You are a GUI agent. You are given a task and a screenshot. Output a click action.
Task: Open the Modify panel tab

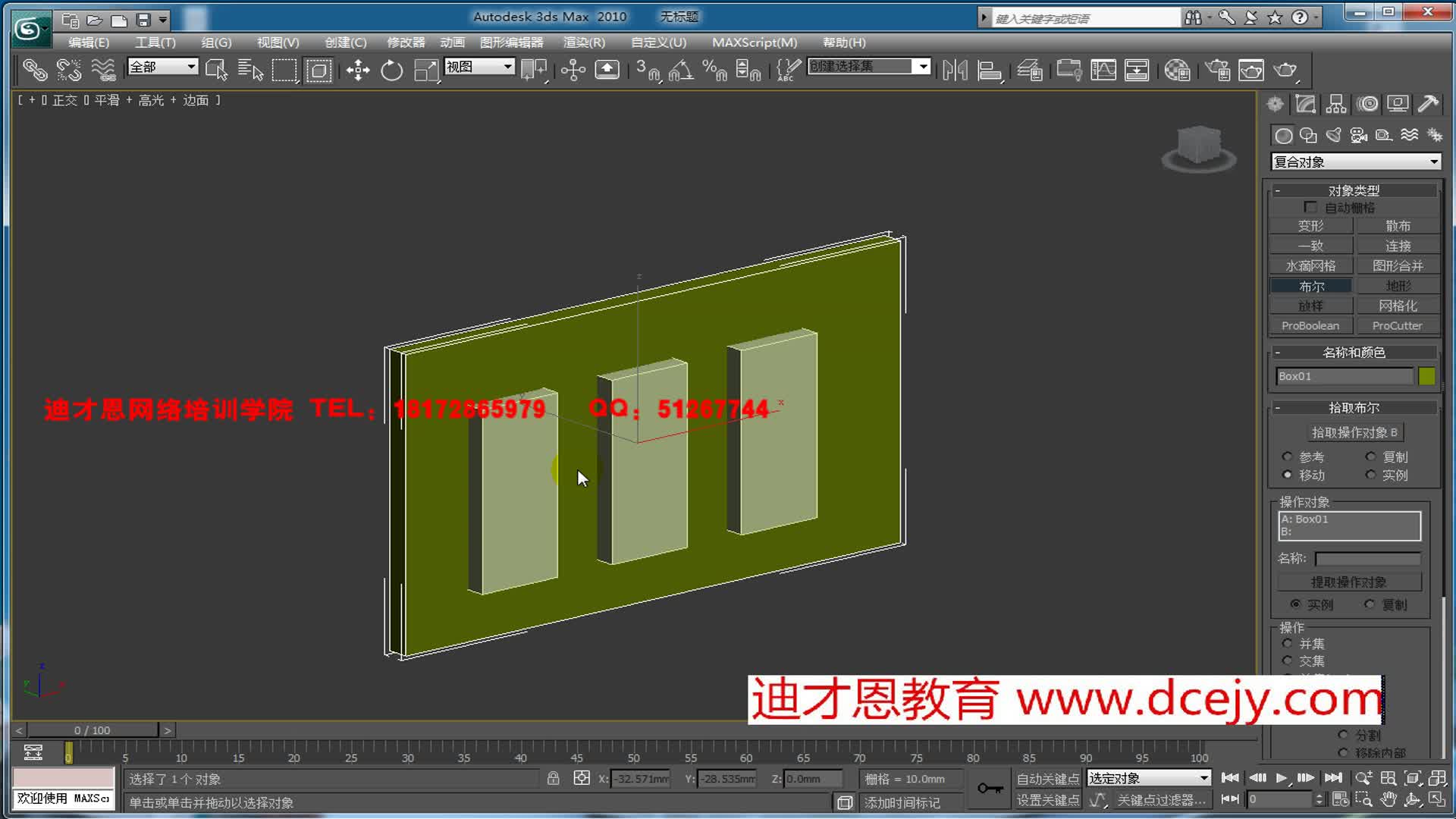coord(1305,104)
